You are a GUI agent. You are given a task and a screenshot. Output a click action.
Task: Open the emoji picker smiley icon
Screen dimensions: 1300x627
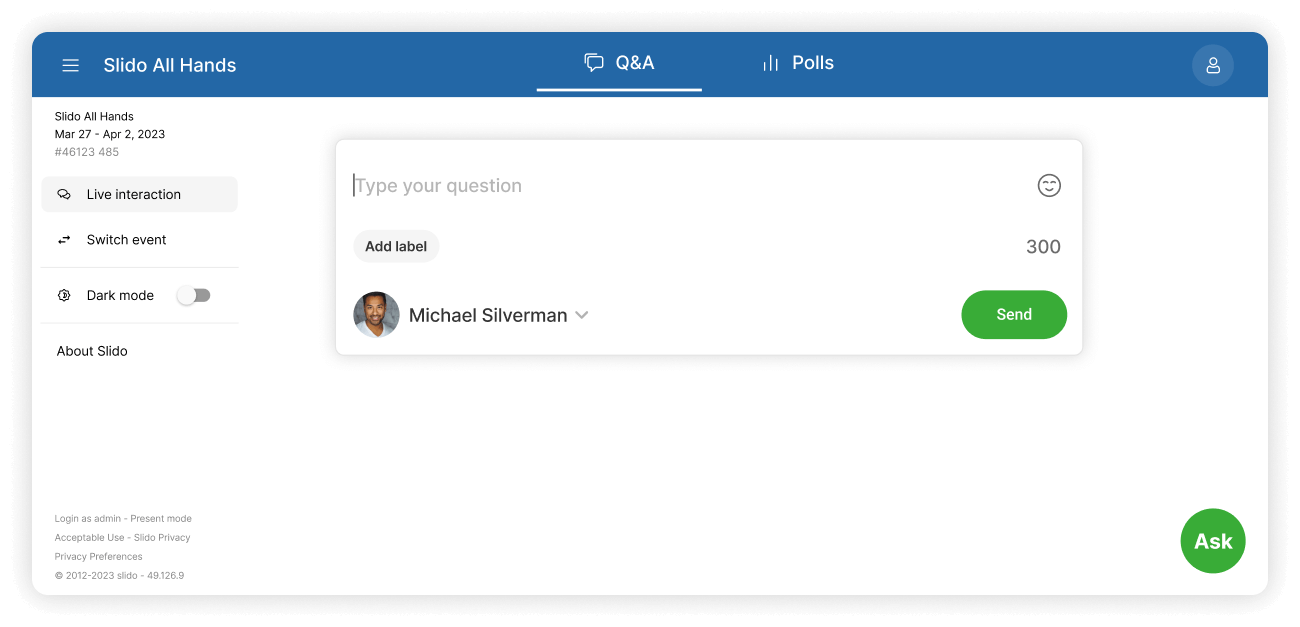click(x=1048, y=185)
